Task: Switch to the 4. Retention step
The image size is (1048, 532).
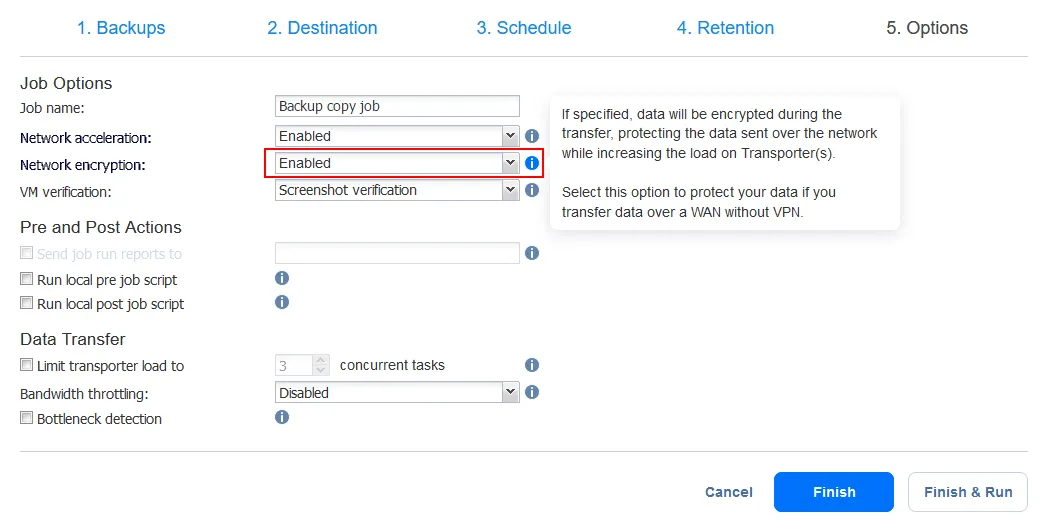Action: coord(725,28)
